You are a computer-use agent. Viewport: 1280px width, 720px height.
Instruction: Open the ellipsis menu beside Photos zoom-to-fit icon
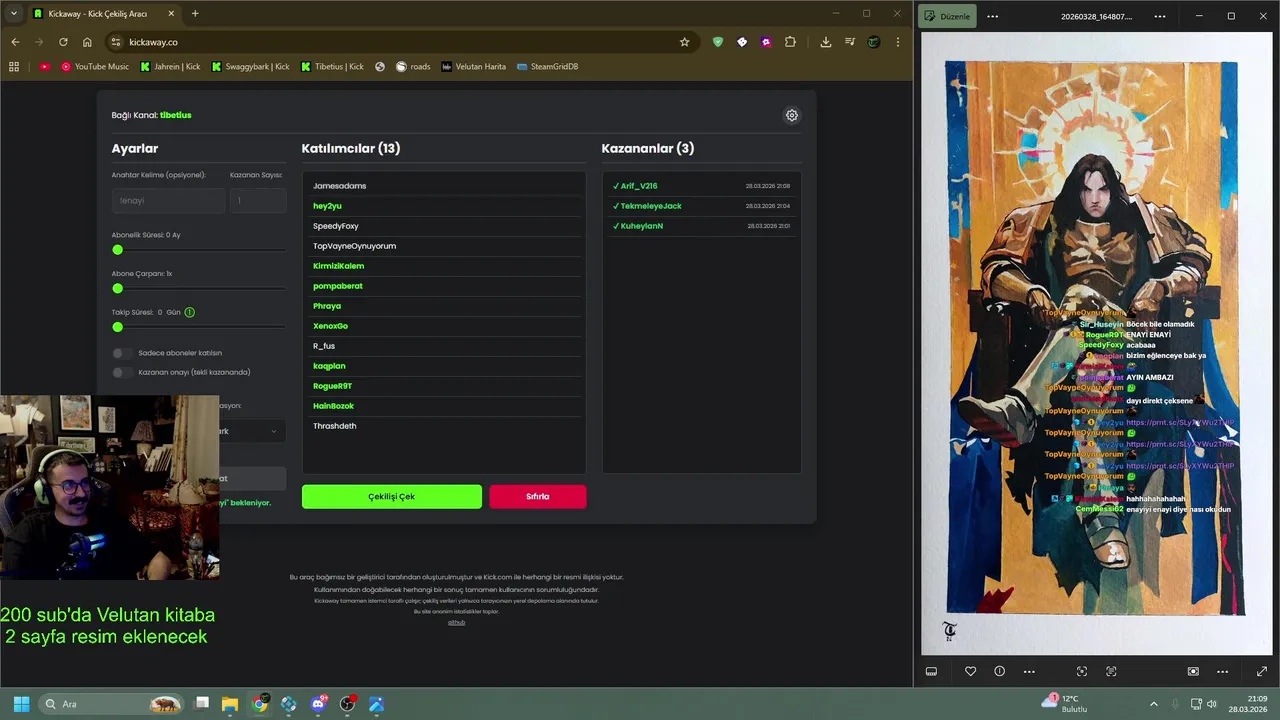[1222, 671]
